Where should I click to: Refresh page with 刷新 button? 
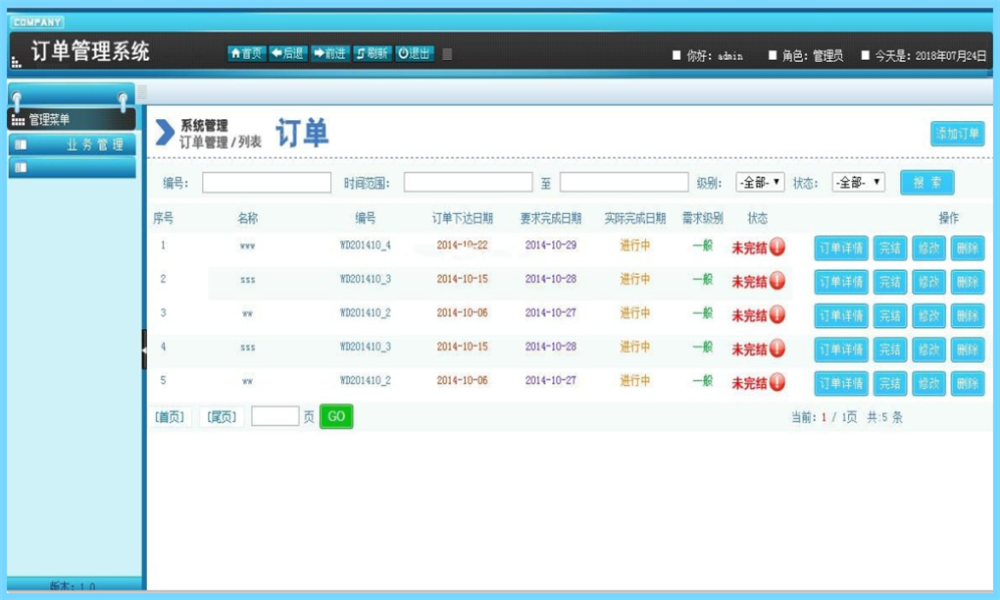tap(372, 54)
